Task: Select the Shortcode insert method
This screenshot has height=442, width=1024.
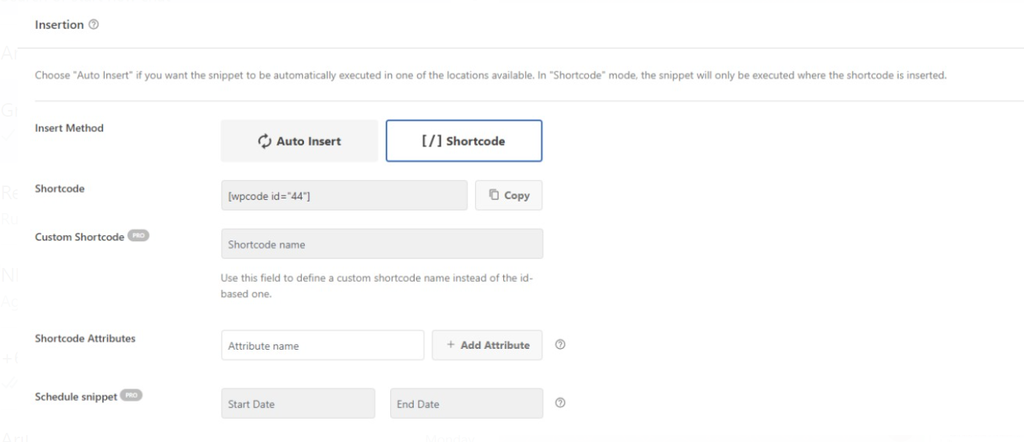Action: (464, 141)
